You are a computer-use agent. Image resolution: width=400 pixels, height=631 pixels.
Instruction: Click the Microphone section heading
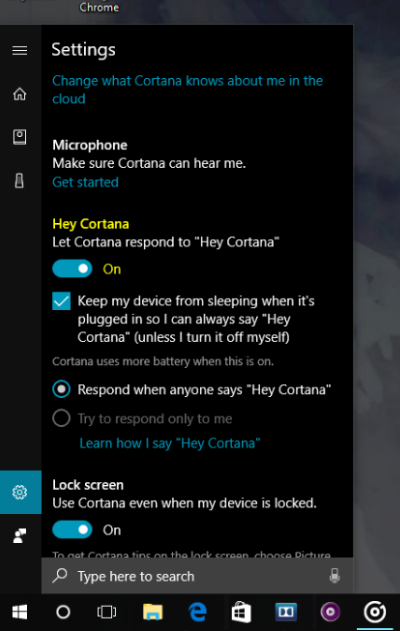coord(90,145)
